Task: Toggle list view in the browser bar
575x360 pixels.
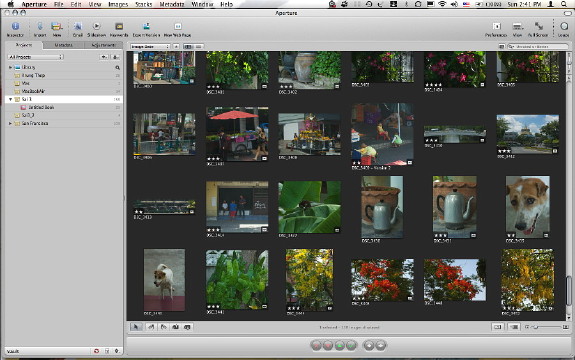Action: (x=198, y=47)
